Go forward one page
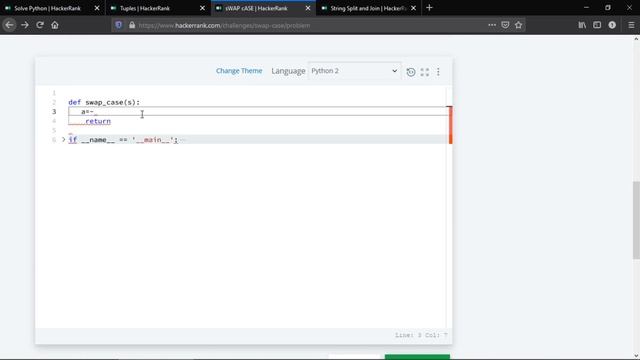Viewport: 640px width, 360px height. coord(25,25)
